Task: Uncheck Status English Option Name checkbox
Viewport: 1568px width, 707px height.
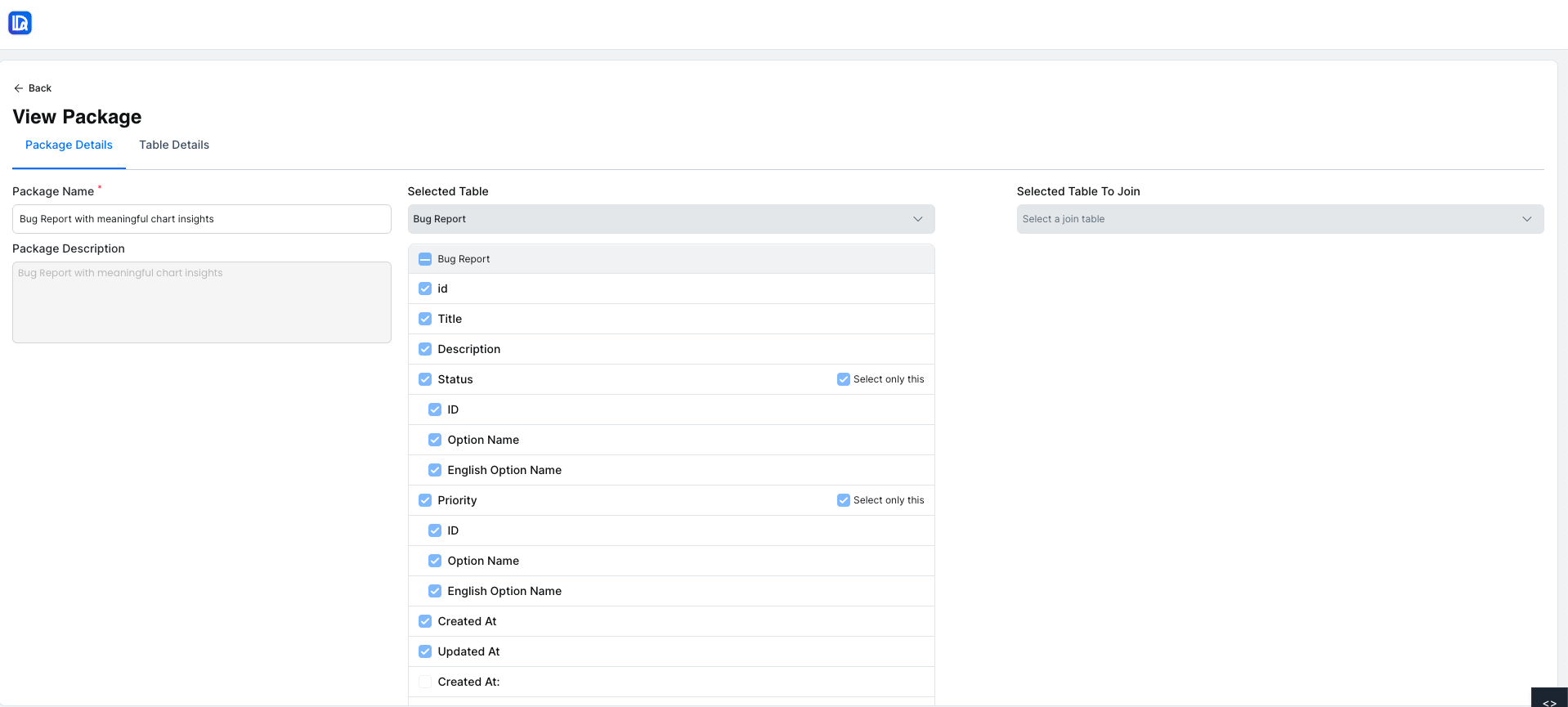Action: point(435,470)
